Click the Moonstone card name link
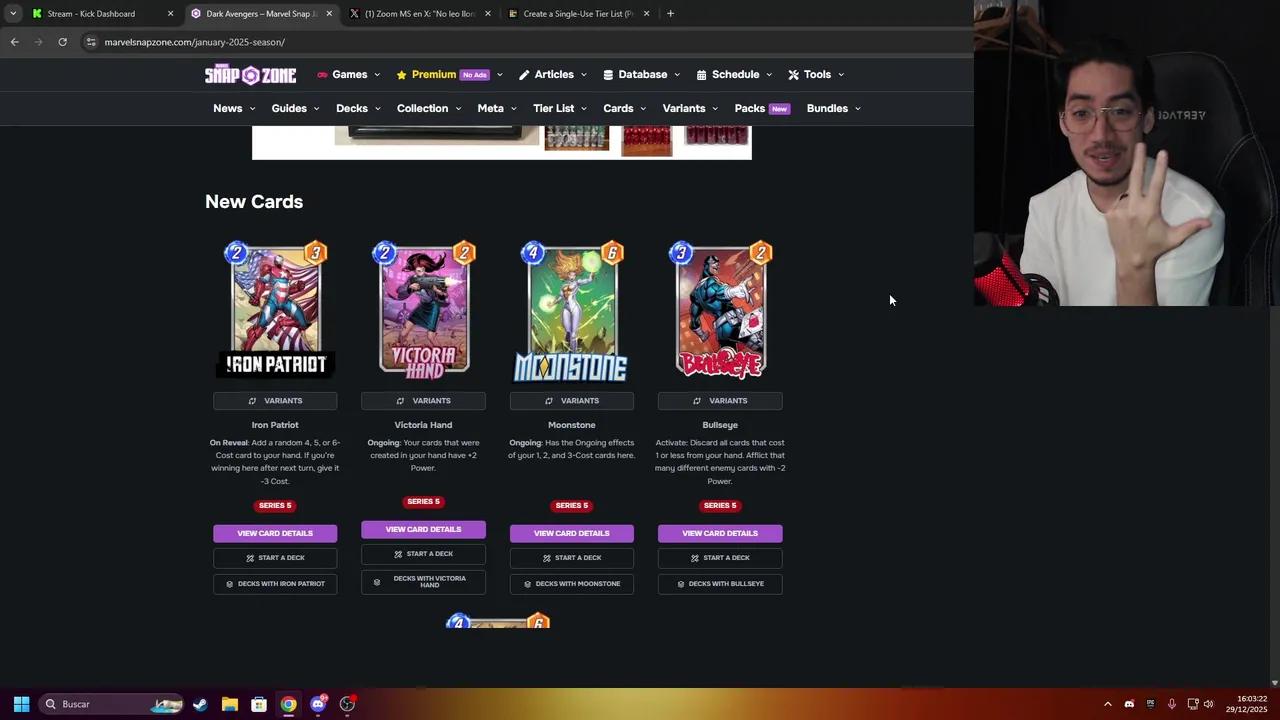Image resolution: width=1280 pixels, height=720 pixels. (x=571, y=425)
